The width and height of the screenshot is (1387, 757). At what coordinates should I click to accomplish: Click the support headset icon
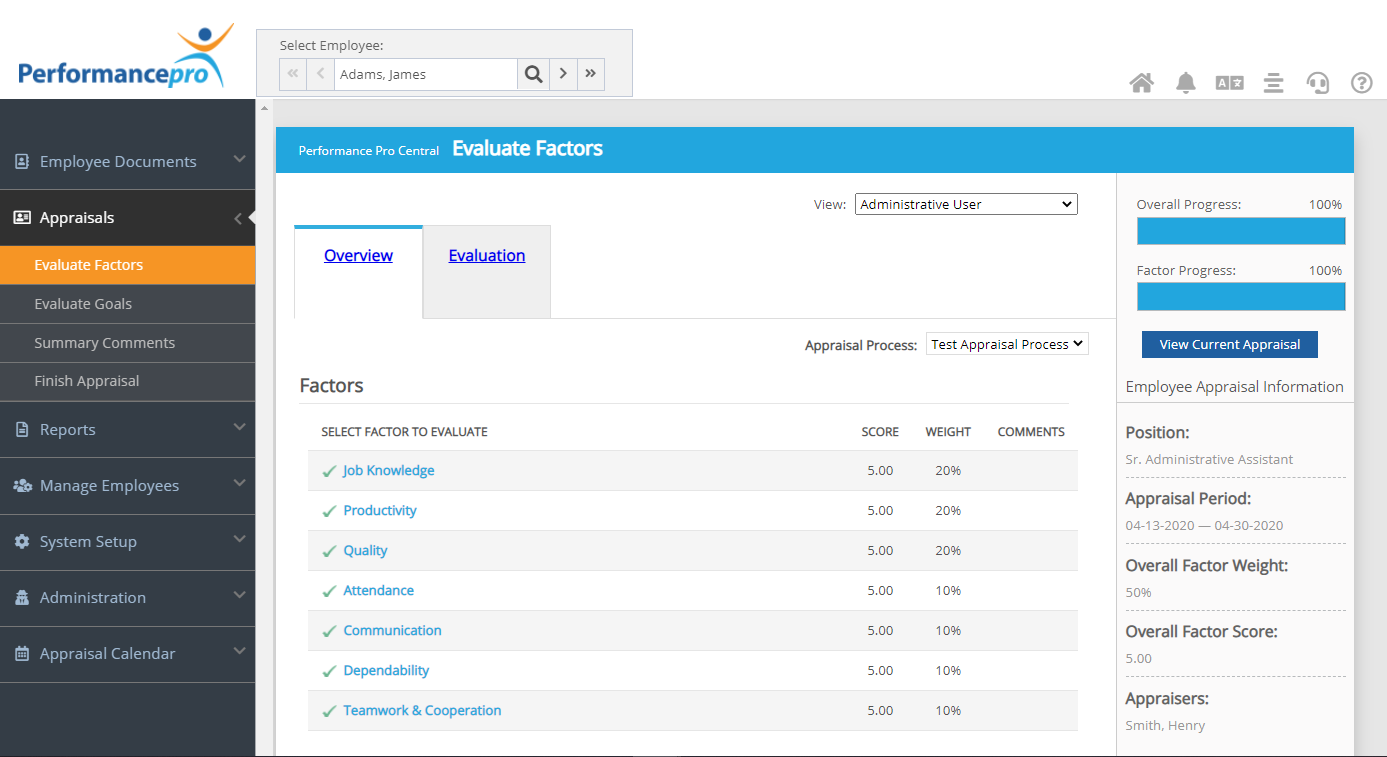pyautogui.click(x=1318, y=83)
